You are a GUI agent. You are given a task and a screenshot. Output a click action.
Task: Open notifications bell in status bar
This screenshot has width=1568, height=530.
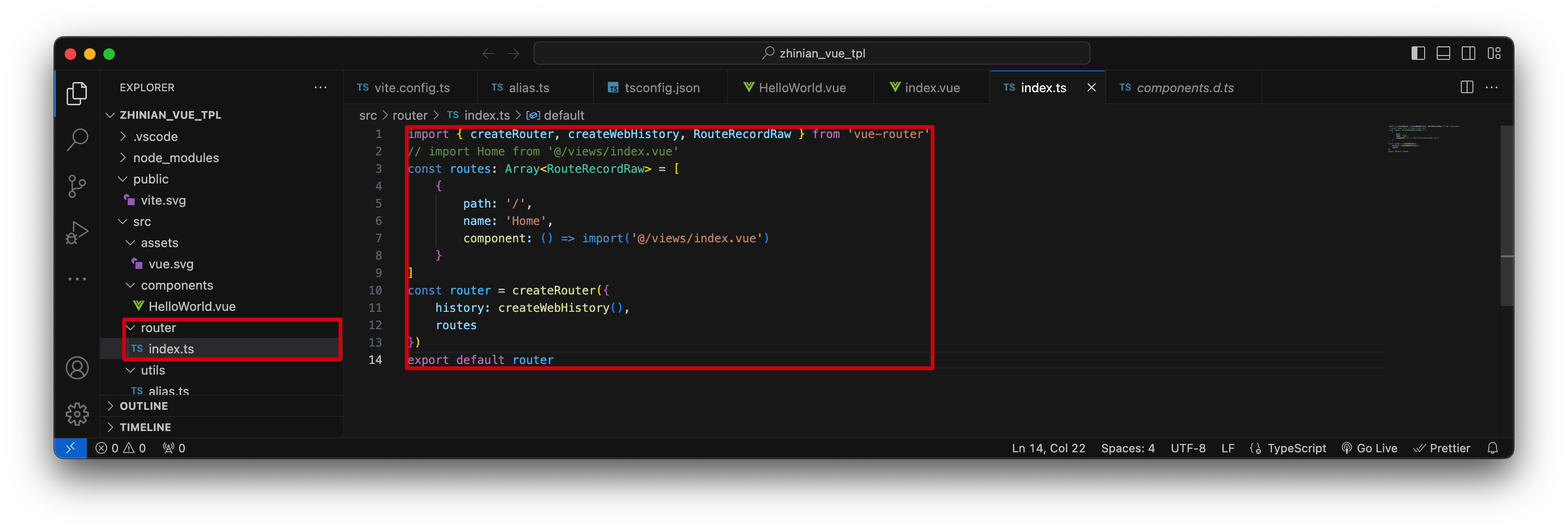pyautogui.click(x=1493, y=448)
